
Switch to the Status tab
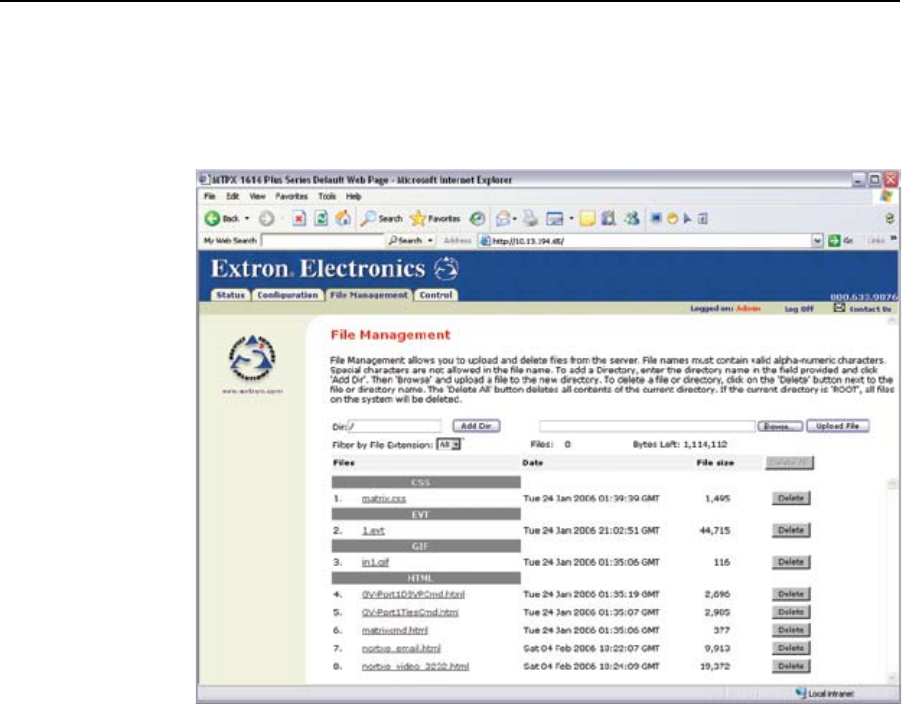tap(231, 295)
